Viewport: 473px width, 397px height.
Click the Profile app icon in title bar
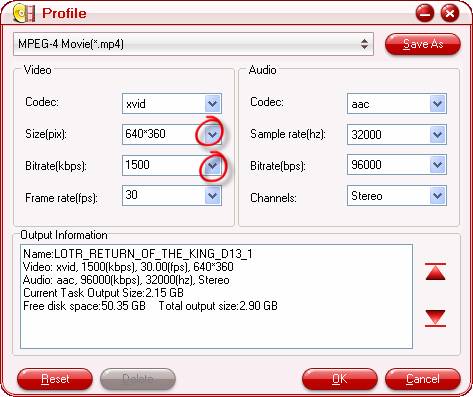[x=24, y=13]
